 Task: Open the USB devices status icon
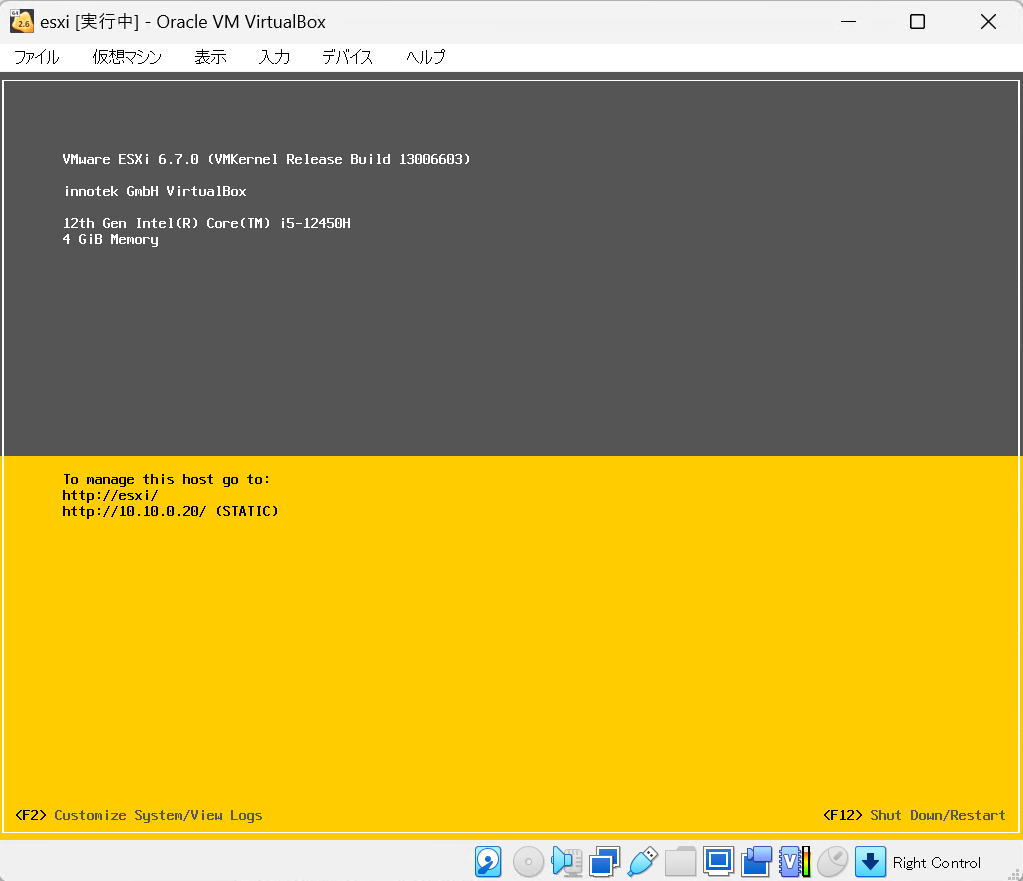coord(643,862)
